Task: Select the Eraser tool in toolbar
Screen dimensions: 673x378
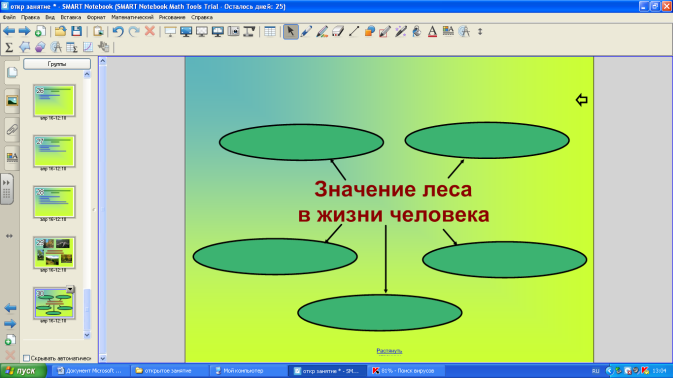Action: pyautogui.click(x=338, y=31)
